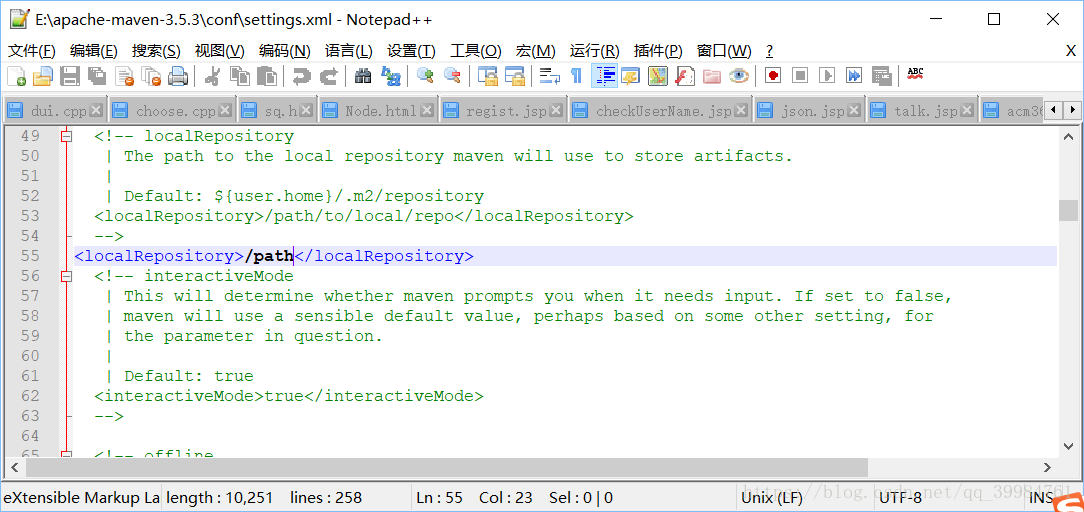Zoom out of the editor text
1084x512 pixels.
[x=452, y=75]
